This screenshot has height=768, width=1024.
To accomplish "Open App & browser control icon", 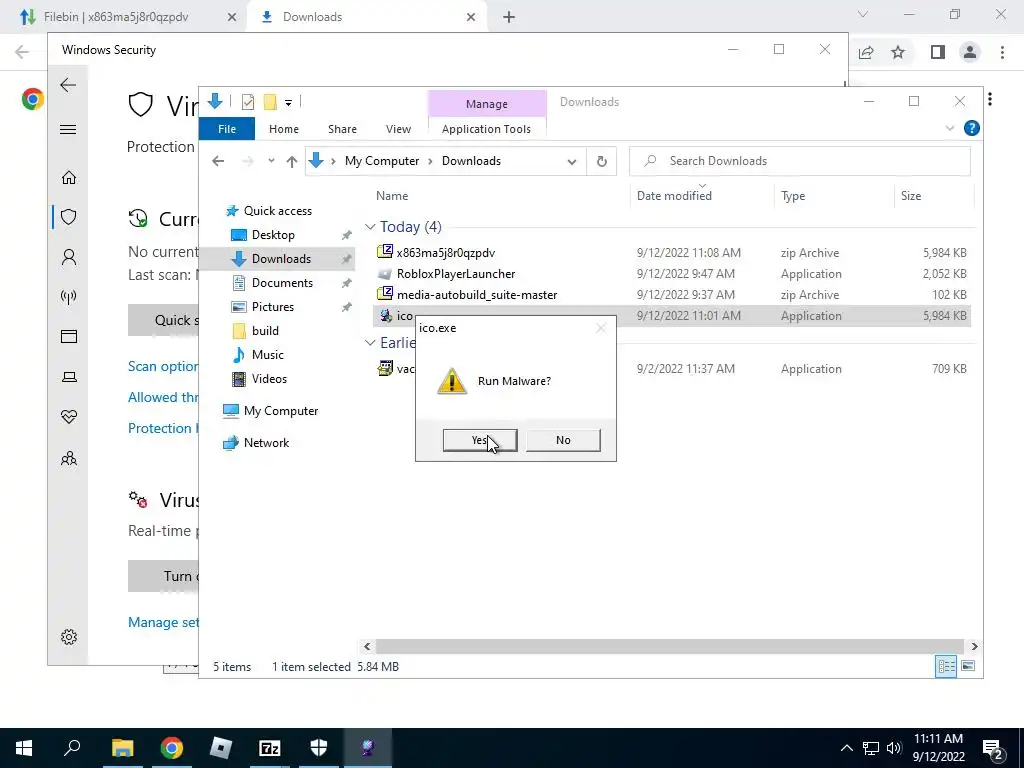I will coord(69,337).
